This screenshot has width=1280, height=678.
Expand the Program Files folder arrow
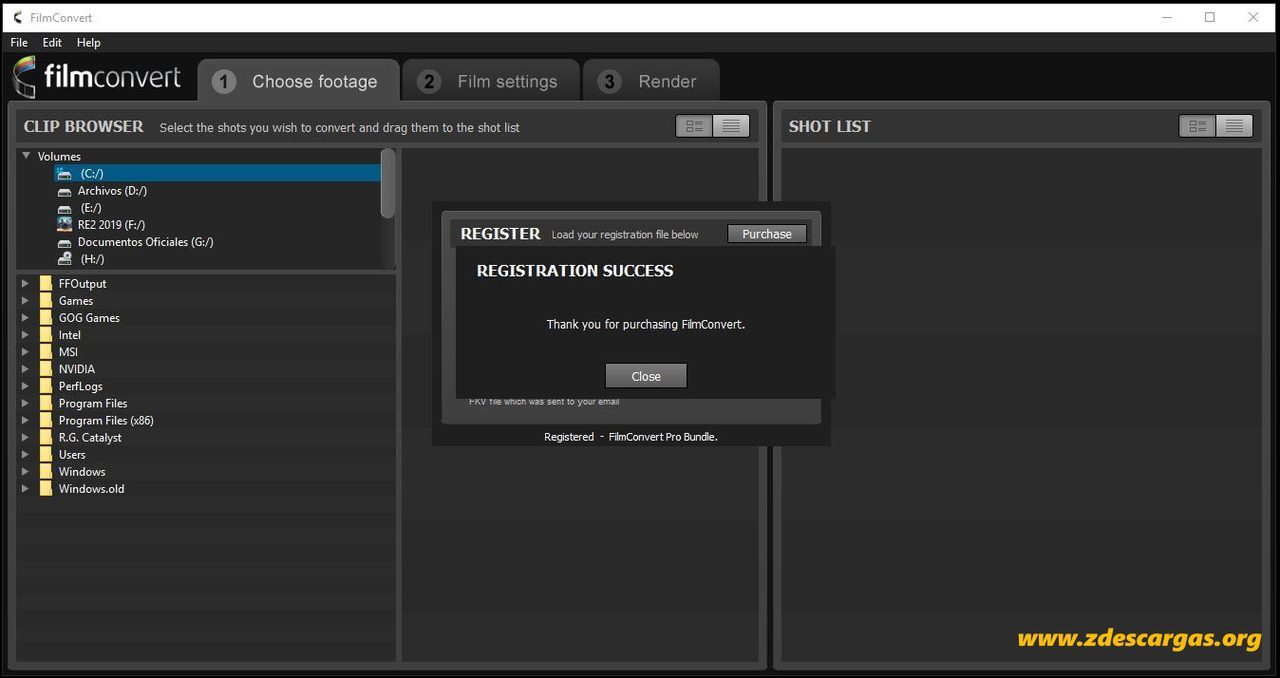pos(25,403)
